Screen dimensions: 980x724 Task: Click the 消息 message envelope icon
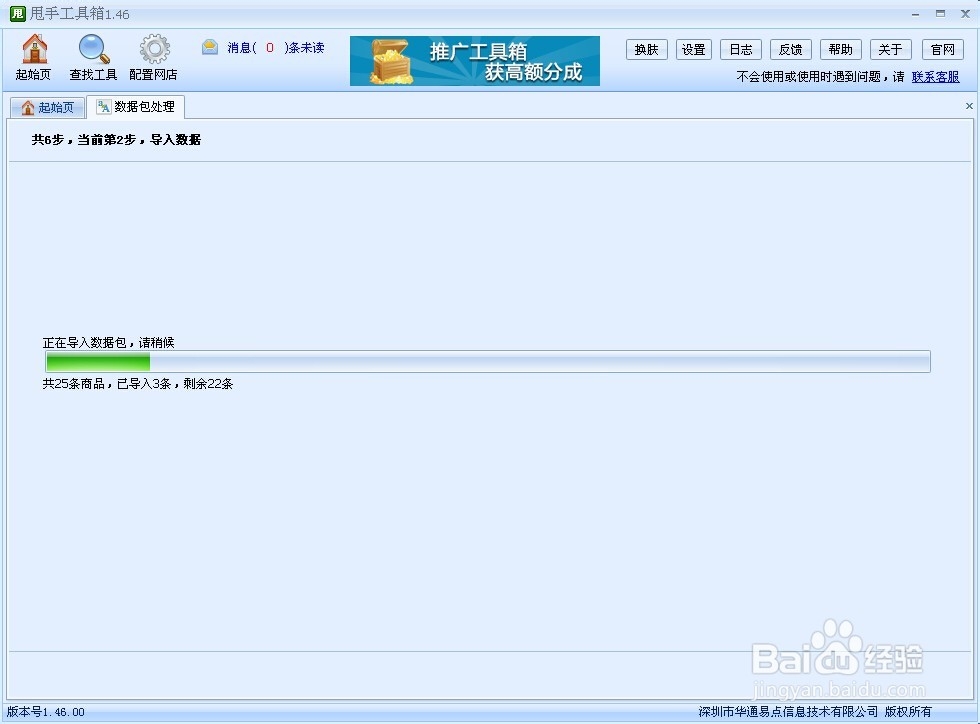pos(210,45)
